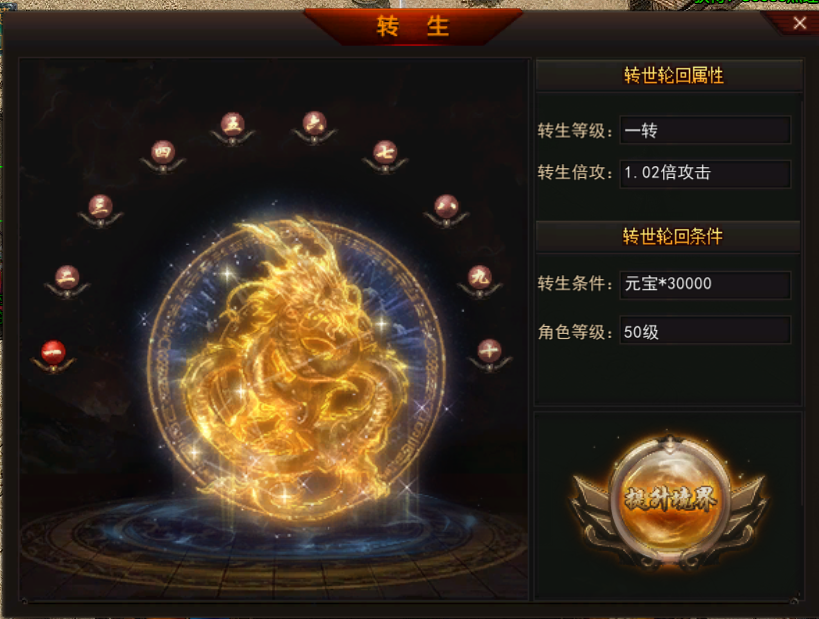Select the 十 rebirth stage orb

tap(489, 351)
